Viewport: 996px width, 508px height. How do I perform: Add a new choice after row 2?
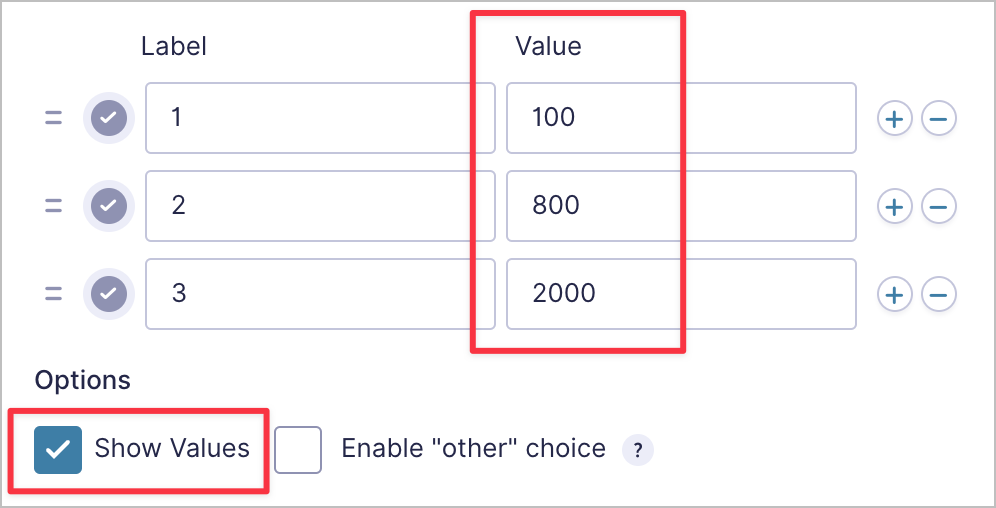(x=894, y=207)
